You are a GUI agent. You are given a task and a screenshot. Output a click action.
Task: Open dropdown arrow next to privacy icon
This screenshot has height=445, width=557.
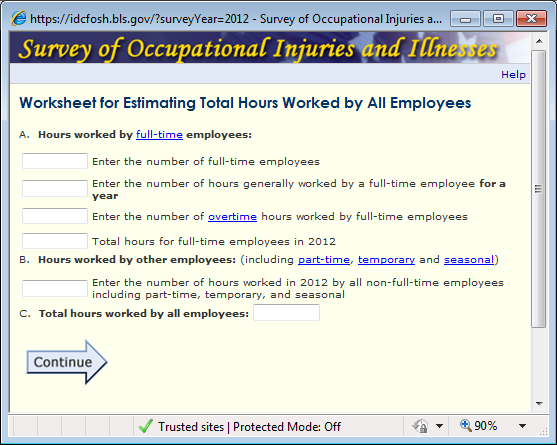(x=439, y=426)
